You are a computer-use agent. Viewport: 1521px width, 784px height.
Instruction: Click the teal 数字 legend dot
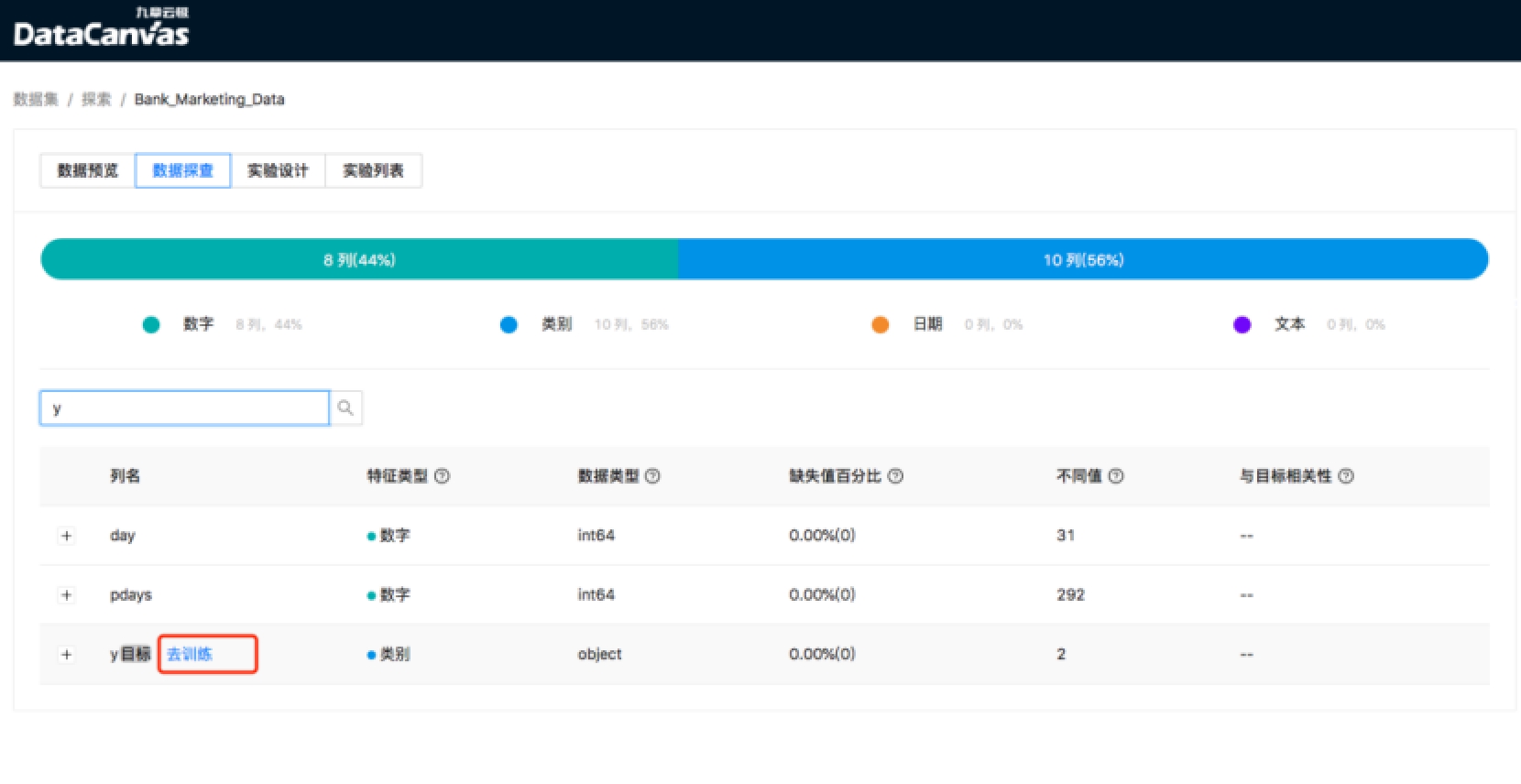(x=151, y=325)
